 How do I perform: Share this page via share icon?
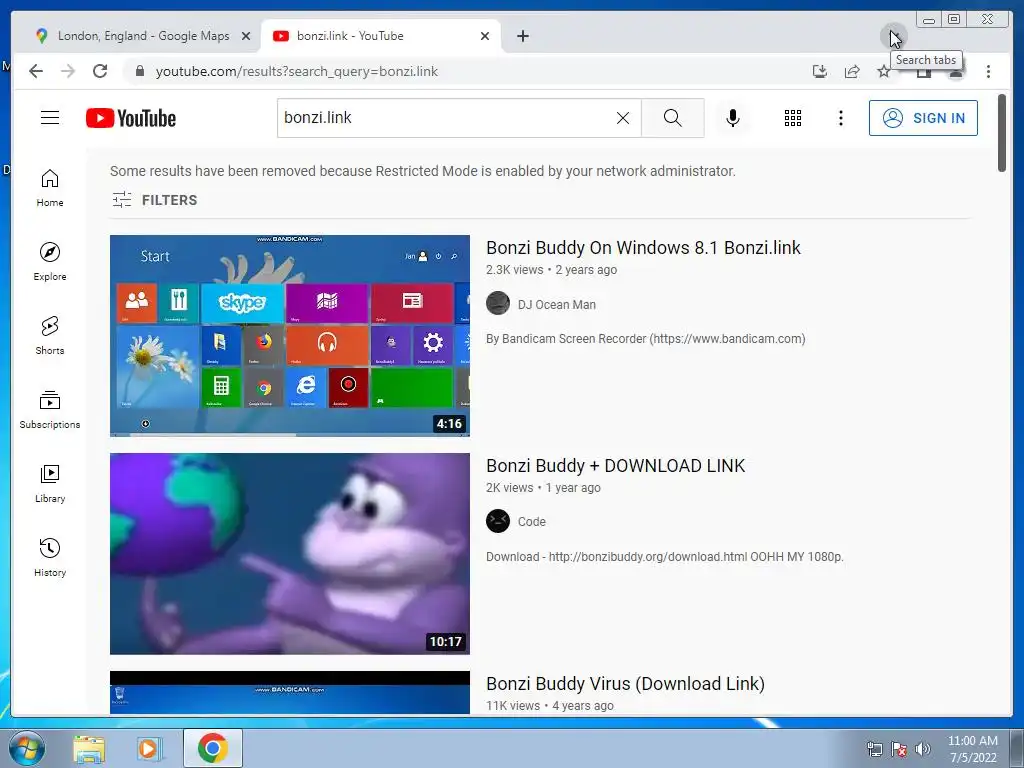[x=852, y=71]
